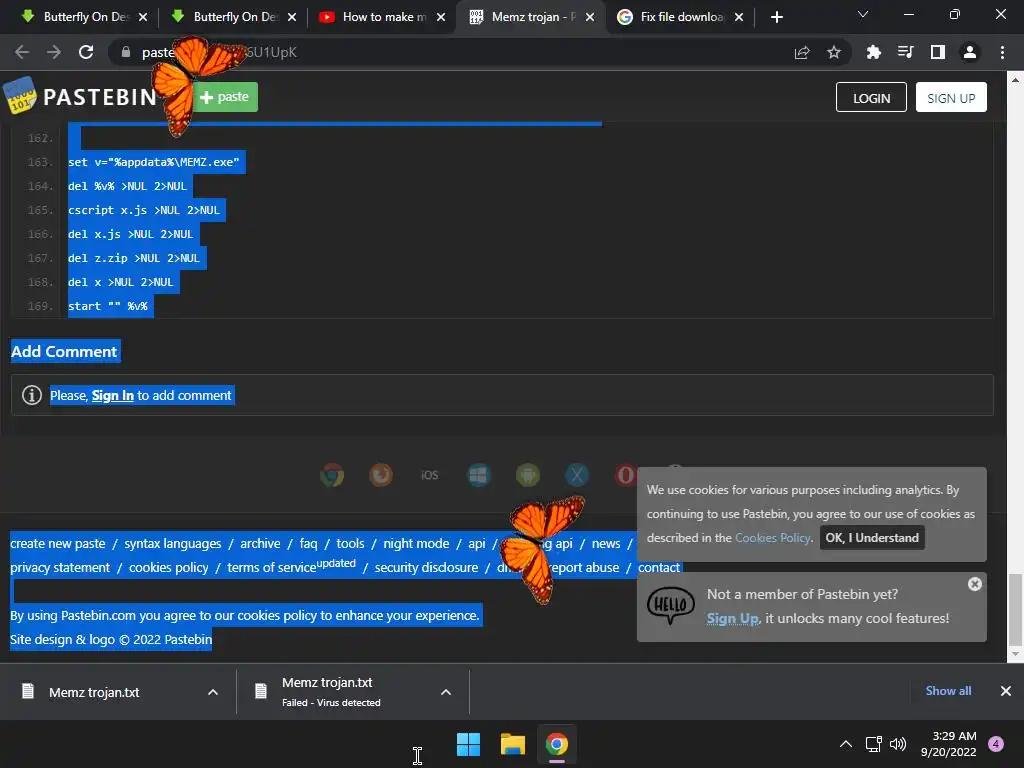The width and height of the screenshot is (1024, 768).
Task: Open privacy statement footer link
Action: coord(60,568)
